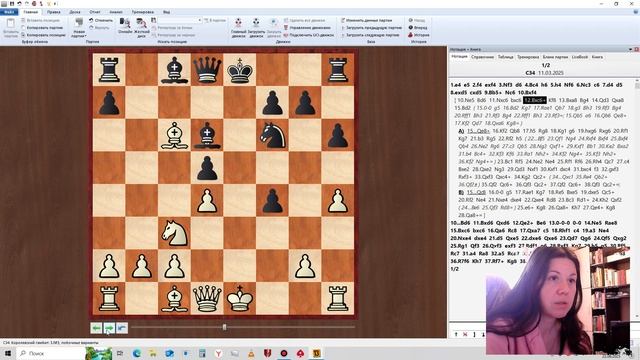Open the Жесткий диск search icon

pyautogui.click(x=142, y=28)
